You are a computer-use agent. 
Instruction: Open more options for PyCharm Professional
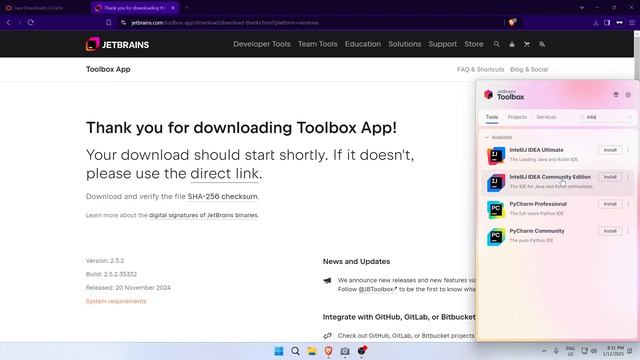(629, 204)
